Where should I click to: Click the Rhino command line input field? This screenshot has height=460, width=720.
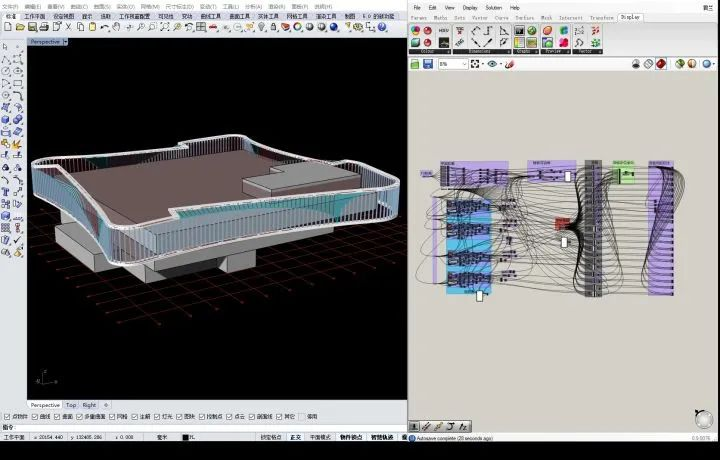211,427
